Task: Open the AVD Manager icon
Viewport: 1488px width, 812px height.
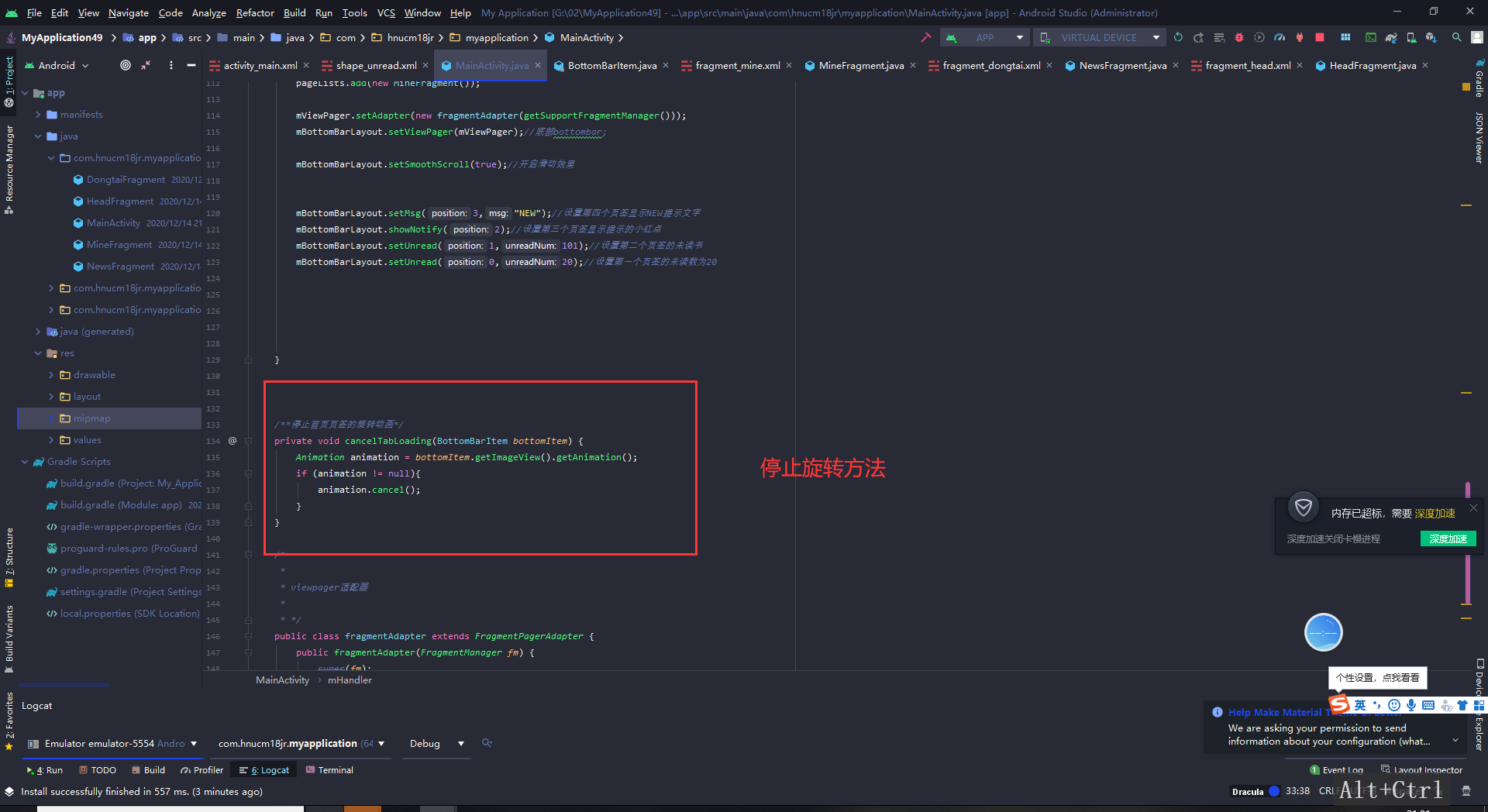Action: tap(1411, 37)
